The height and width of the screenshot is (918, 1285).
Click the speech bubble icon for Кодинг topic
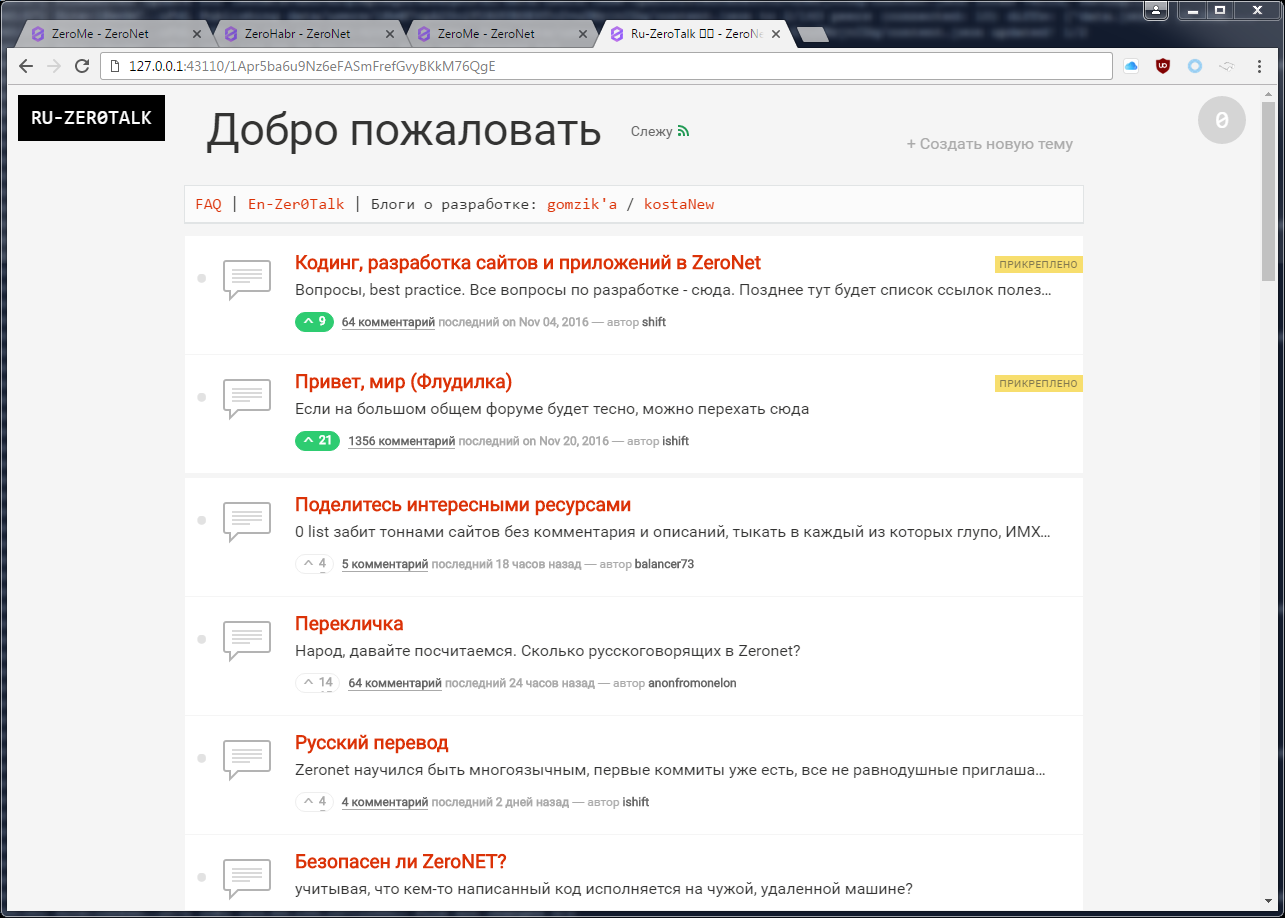coord(246,279)
